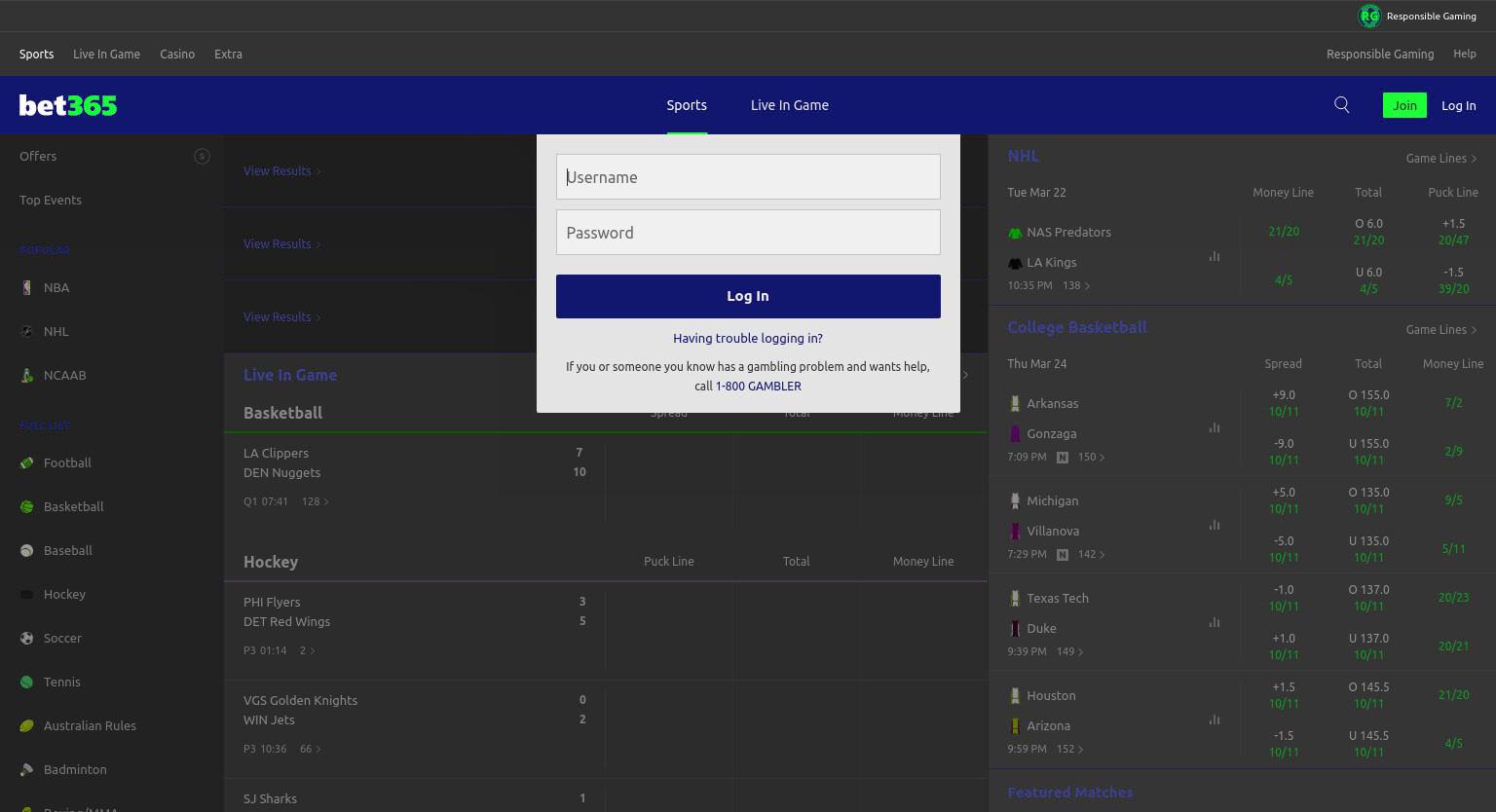Click neutral venue N icon for Arkansas game
The width and height of the screenshot is (1496, 812).
click(1063, 457)
